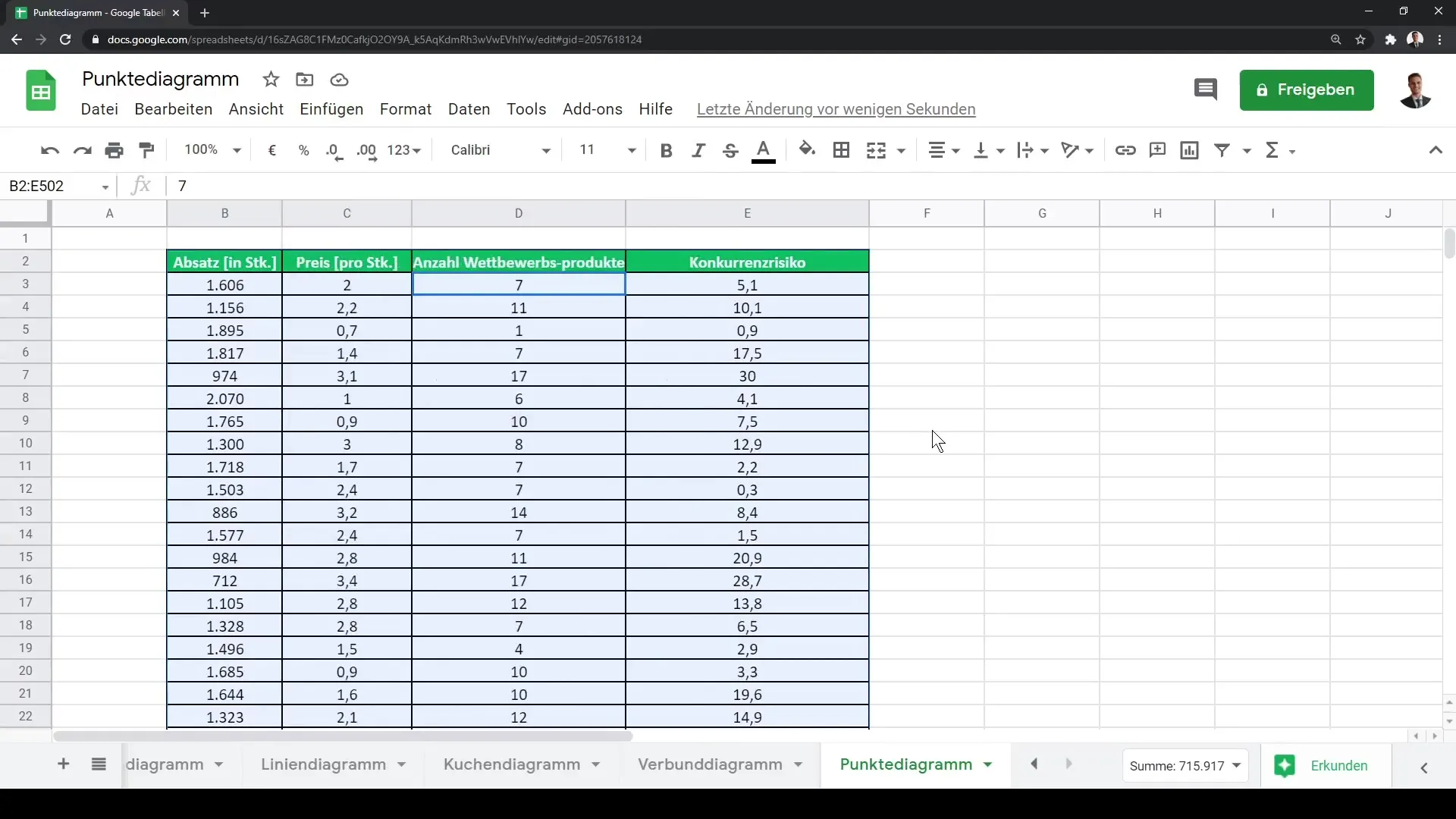Star the Punktediagramm document

tap(271, 80)
